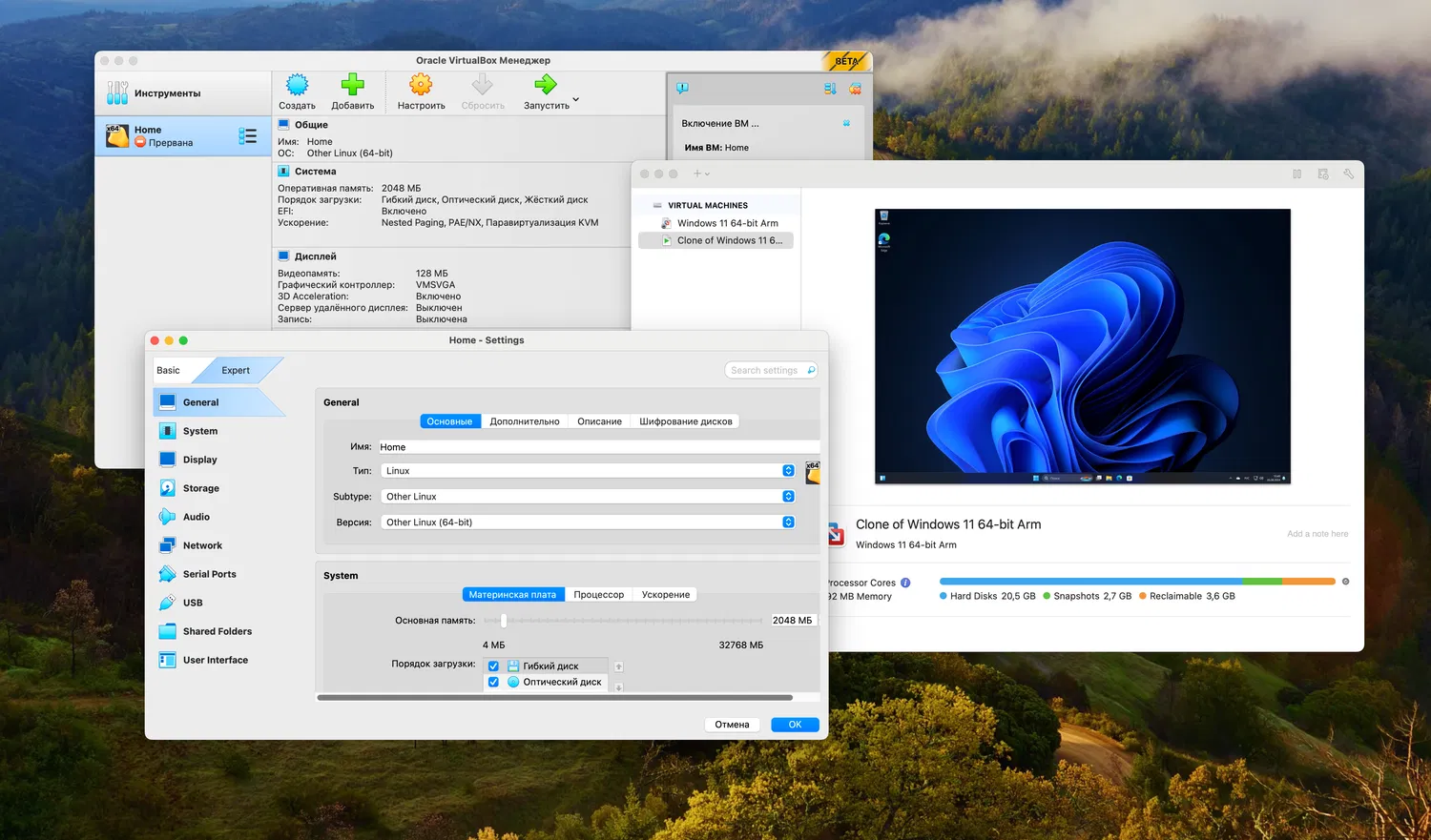Image resolution: width=1431 pixels, height=840 pixels.
Task: Adjust Основная память slider handle
Action: (x=504, y=621)
